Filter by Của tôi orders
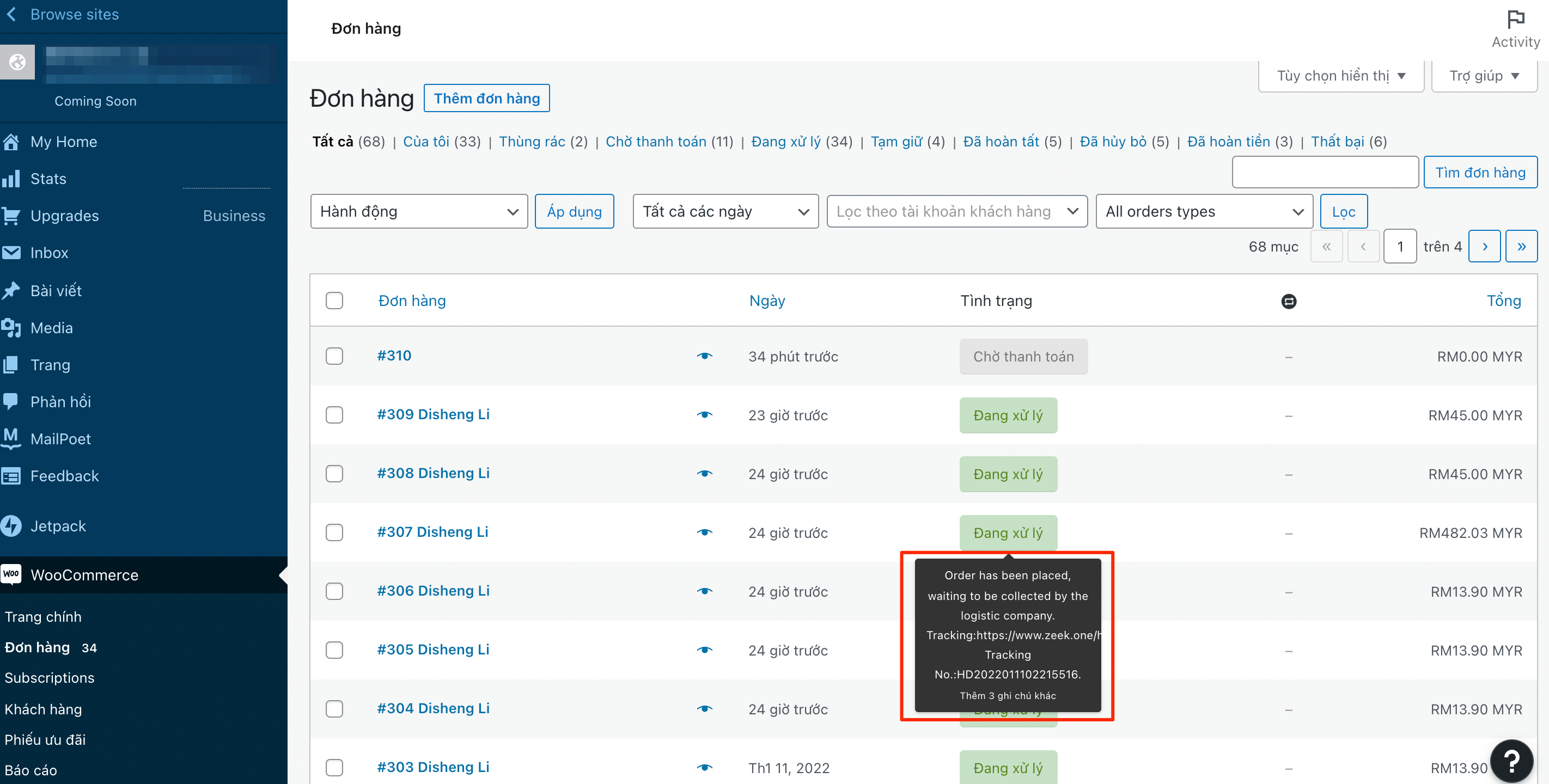1549x784 pixels. 426,142
